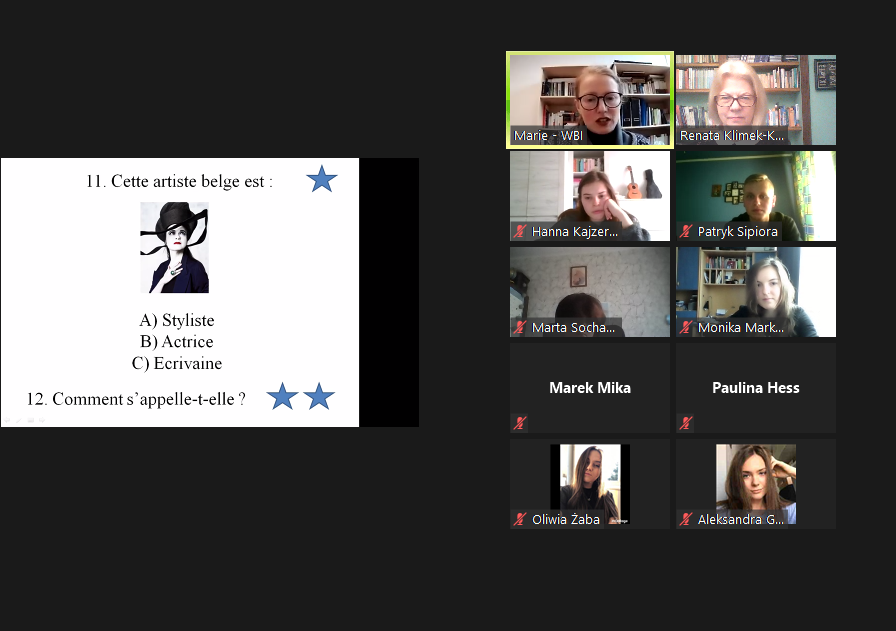The width and height of the screenshot is (896, 631).
Task: Select the Marek Mika participant tile
Action: coord(590,388)
